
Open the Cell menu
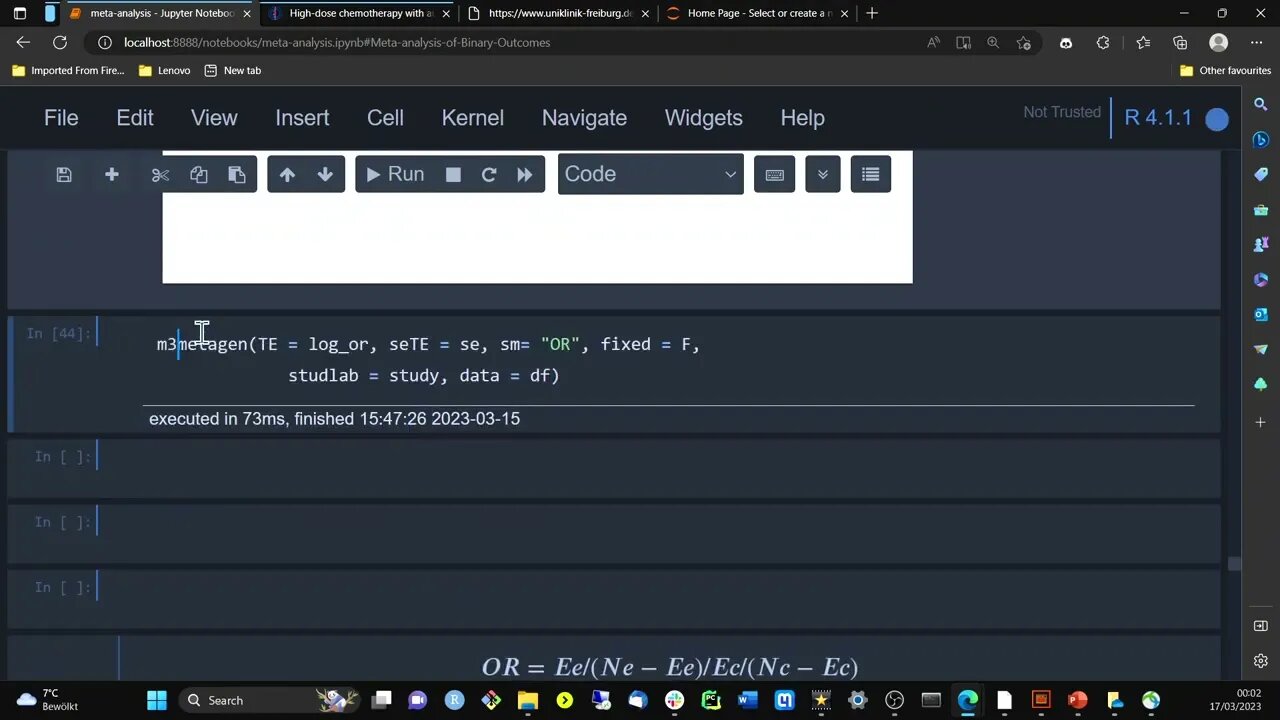[385, 118]
